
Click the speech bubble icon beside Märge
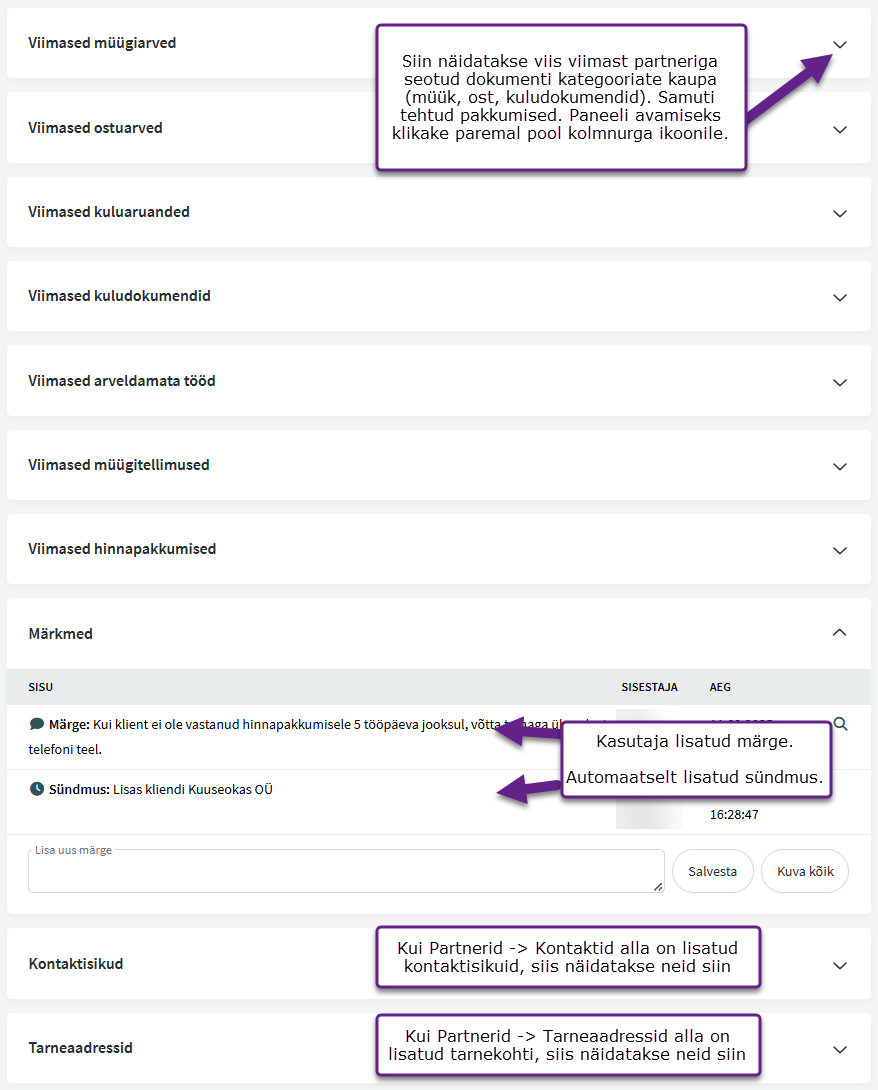point(37,724)
